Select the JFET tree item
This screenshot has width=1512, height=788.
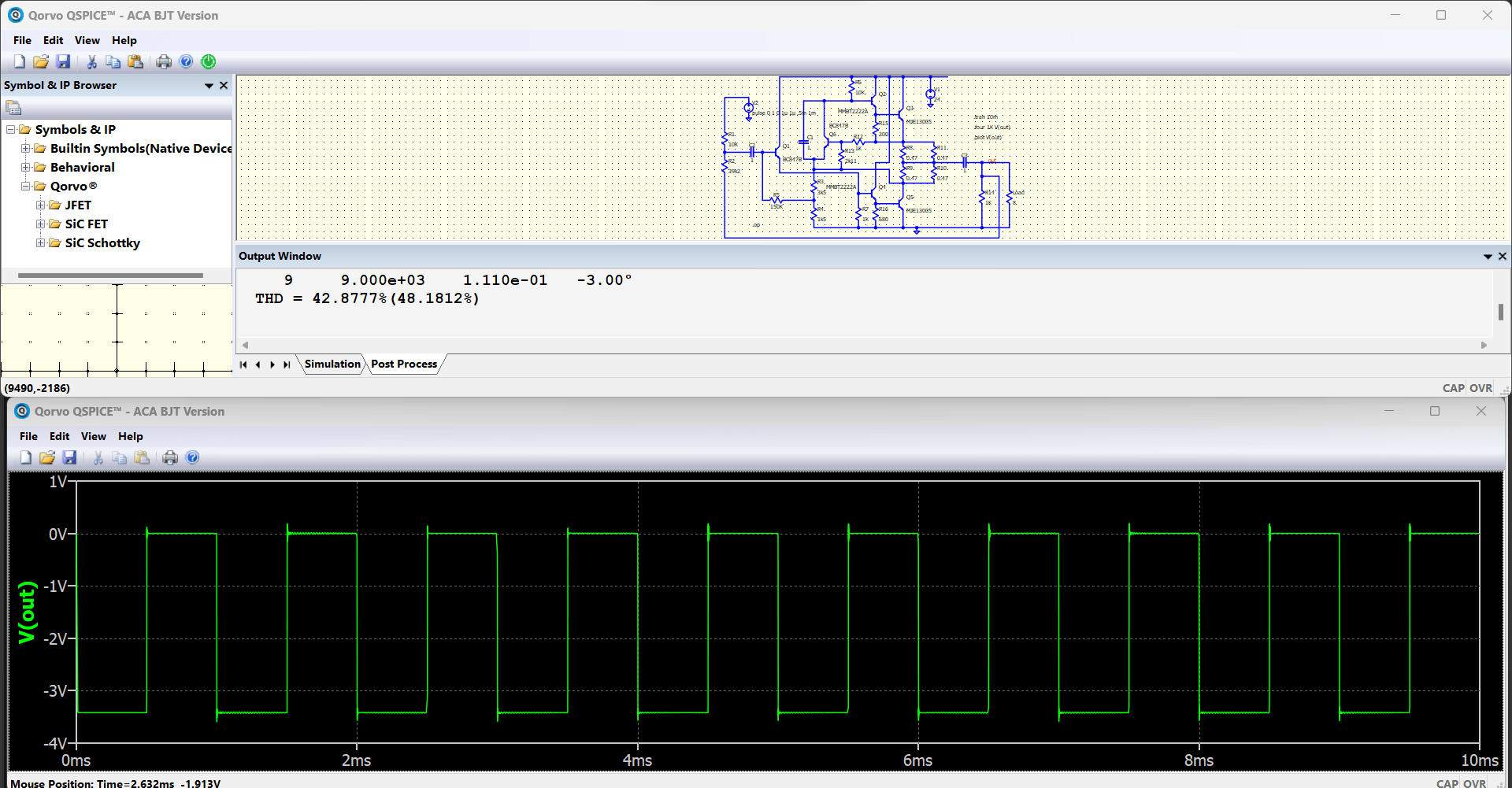[x=78, y=205]
